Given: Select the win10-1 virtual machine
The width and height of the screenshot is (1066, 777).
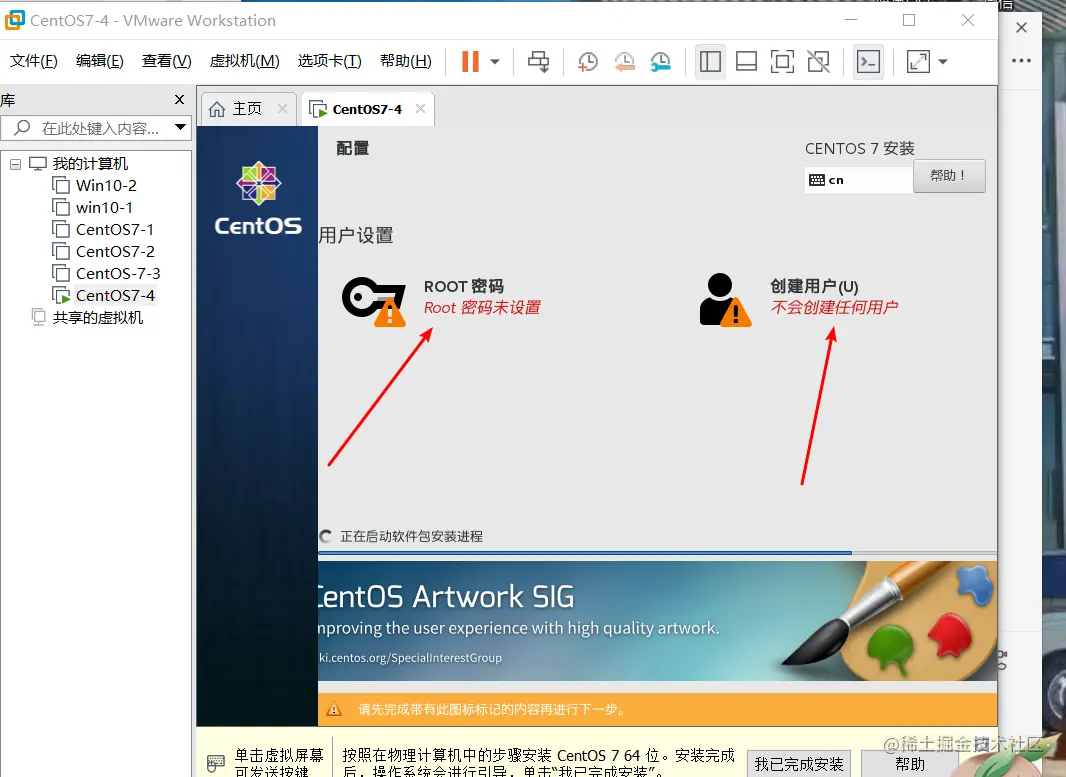Looking at the screenshot, I should [x=104, y=207].
